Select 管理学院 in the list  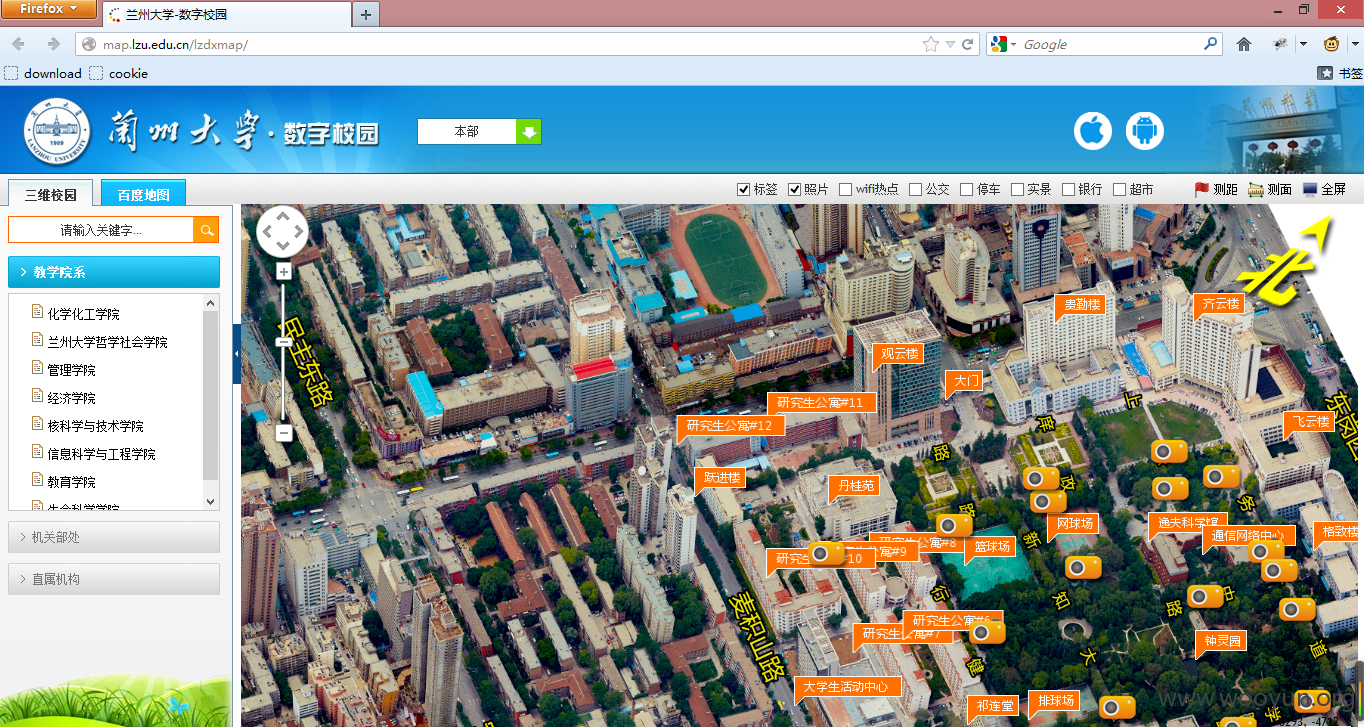[71, 370]
